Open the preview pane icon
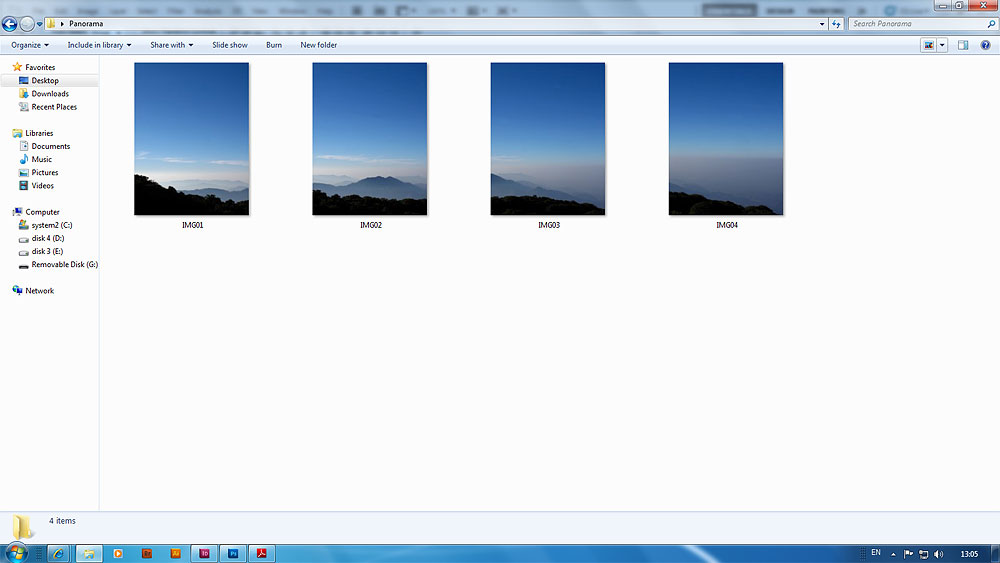Viewport: 1000px width, 563px height. coord(963,45)
